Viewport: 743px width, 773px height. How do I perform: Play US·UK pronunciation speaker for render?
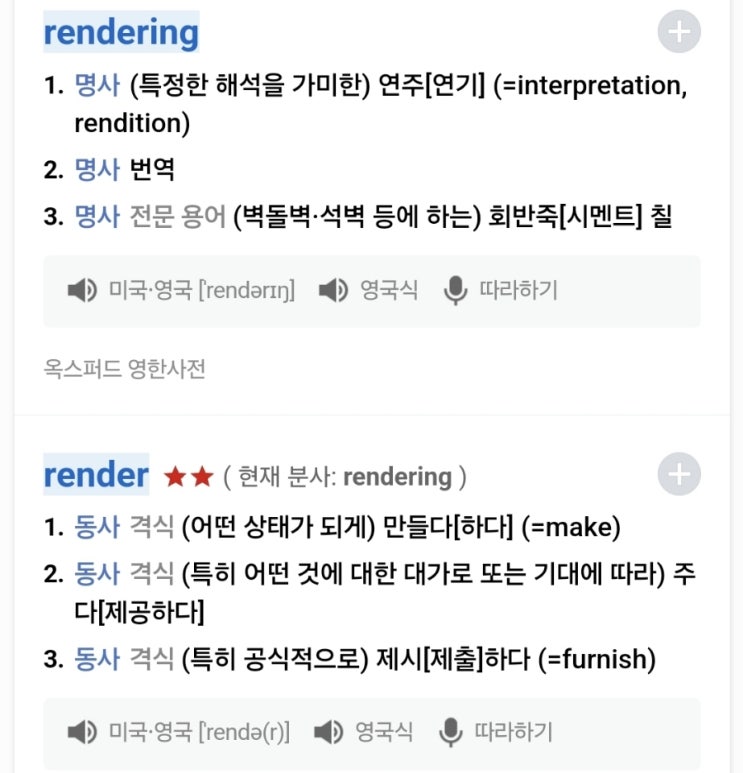pos(82,733)
